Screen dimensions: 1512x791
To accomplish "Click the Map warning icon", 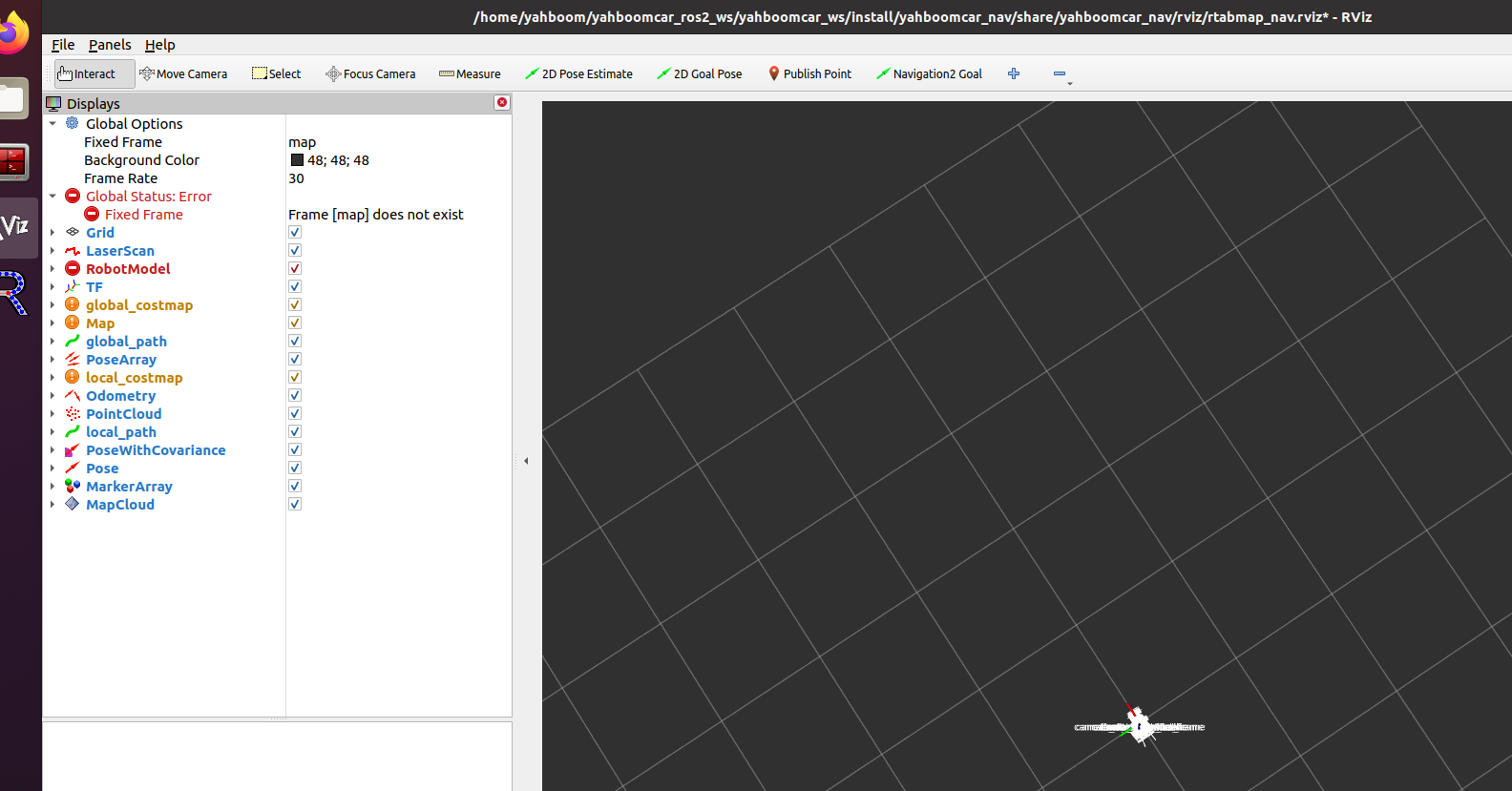I will [73, 323].
